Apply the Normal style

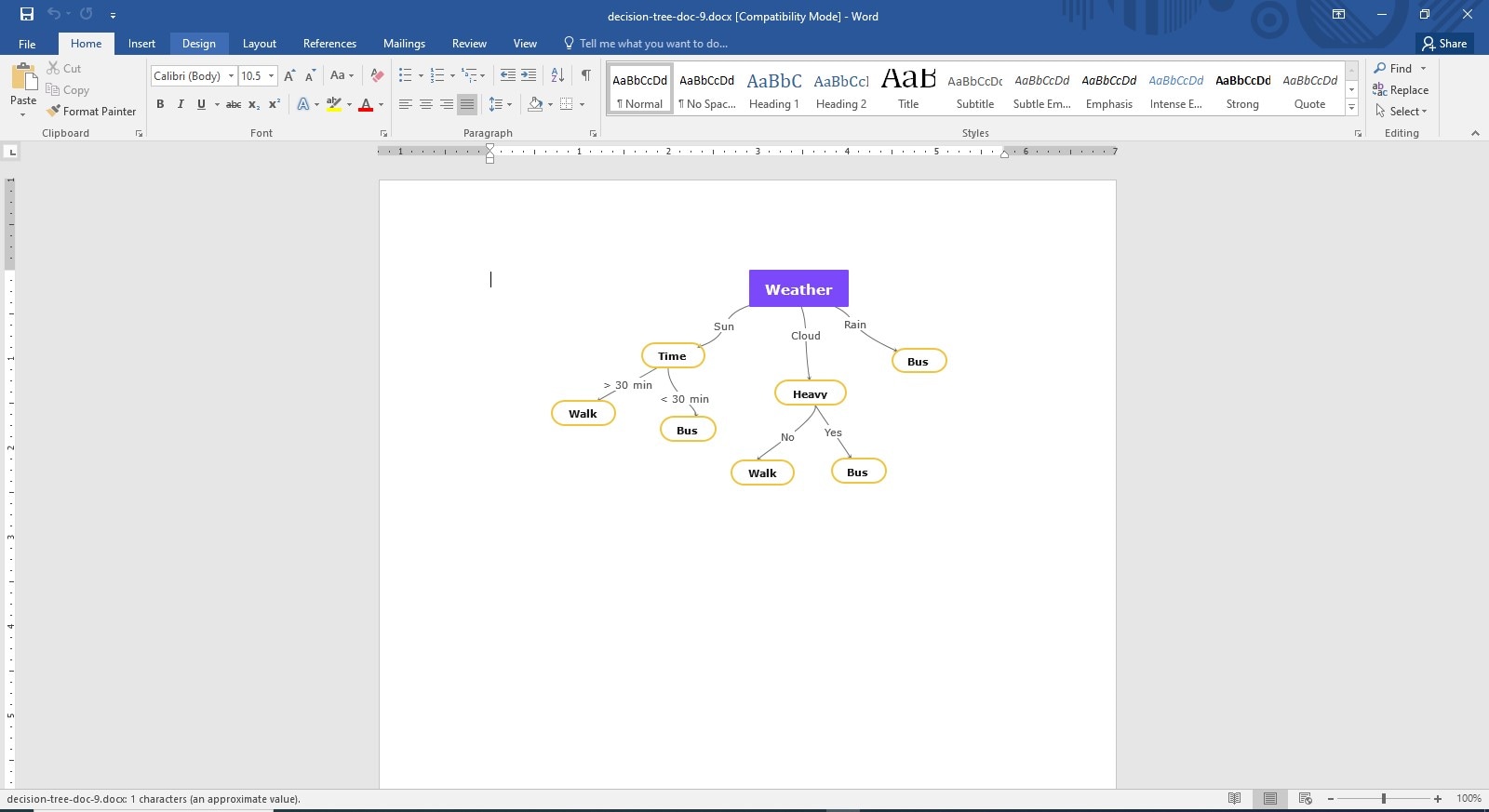pyautogui.click(x=640, y=89)
